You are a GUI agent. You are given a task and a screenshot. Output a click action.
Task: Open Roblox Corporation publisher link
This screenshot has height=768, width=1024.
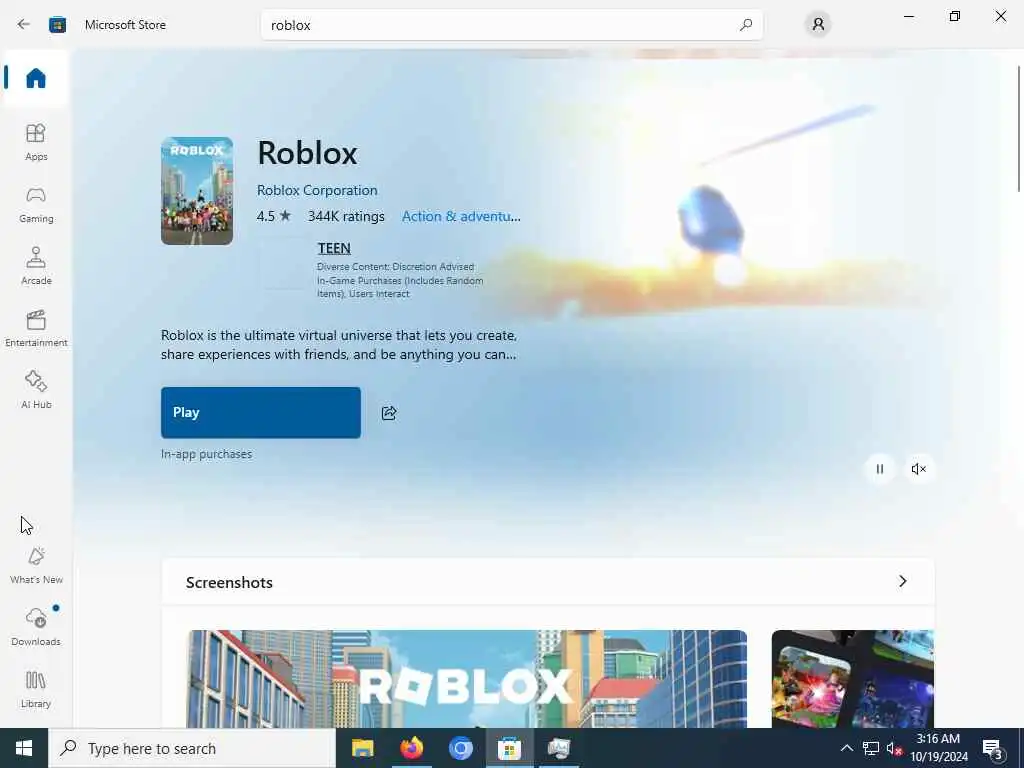point(317,190)
